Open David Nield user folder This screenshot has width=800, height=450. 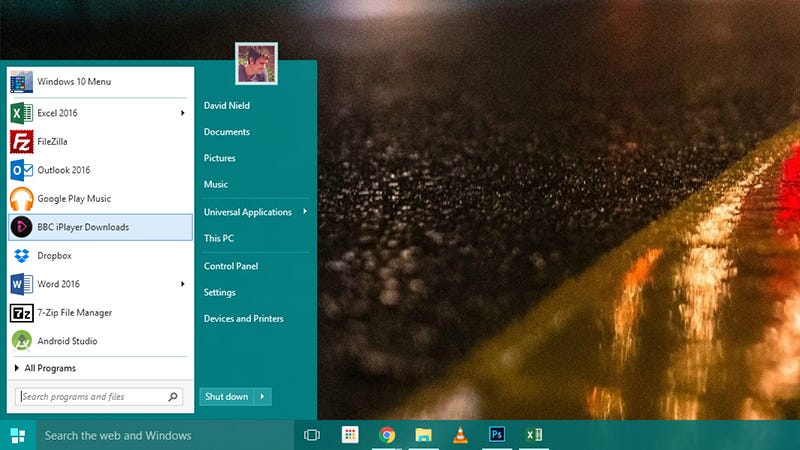227,106
